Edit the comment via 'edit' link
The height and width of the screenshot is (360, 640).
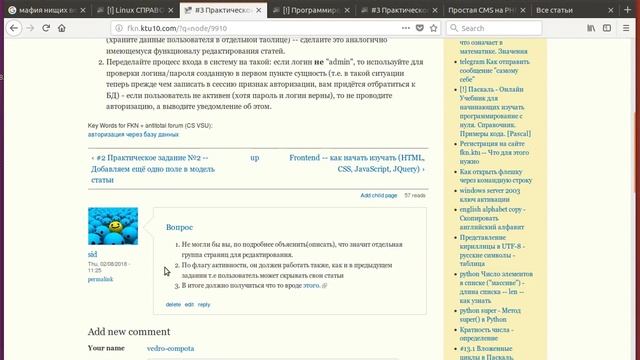pyautogui.click(x=189, y=304)
